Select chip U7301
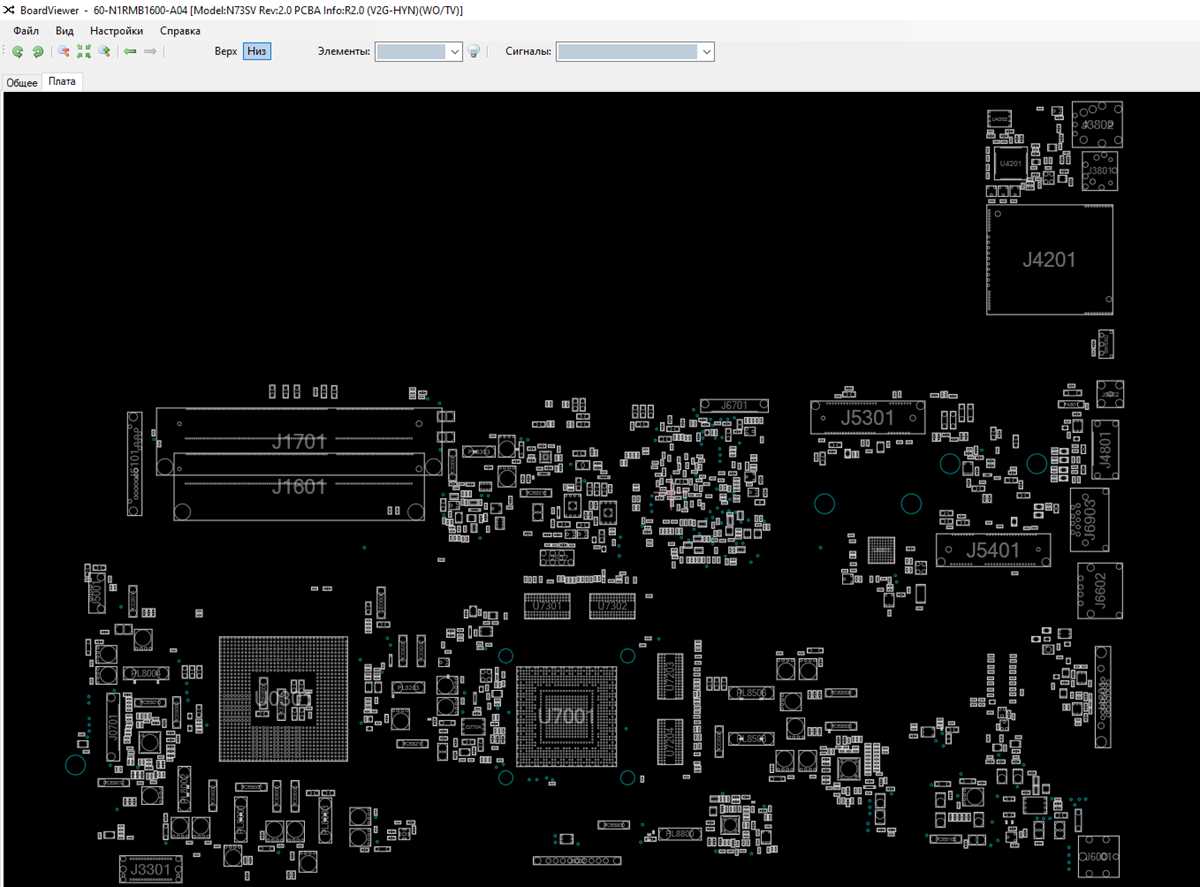 coord(547,606)
